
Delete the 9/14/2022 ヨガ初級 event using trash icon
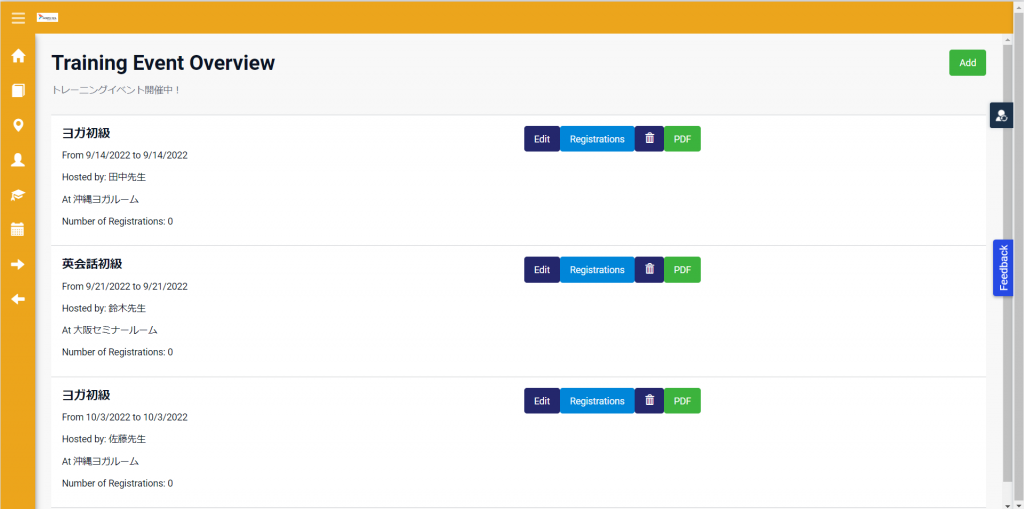point(649,139)
